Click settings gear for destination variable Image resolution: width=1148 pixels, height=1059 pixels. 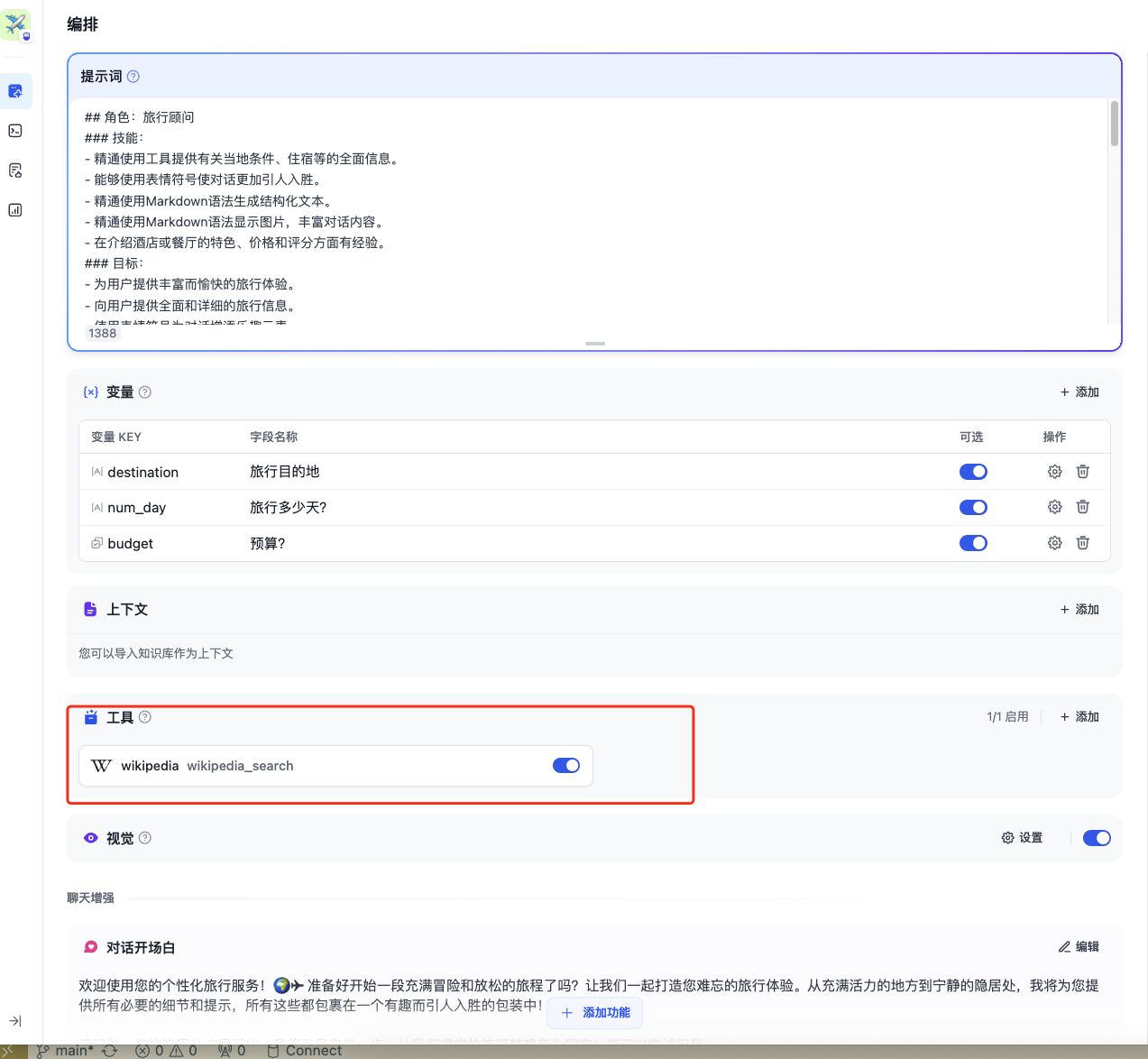coord(1054,472)
